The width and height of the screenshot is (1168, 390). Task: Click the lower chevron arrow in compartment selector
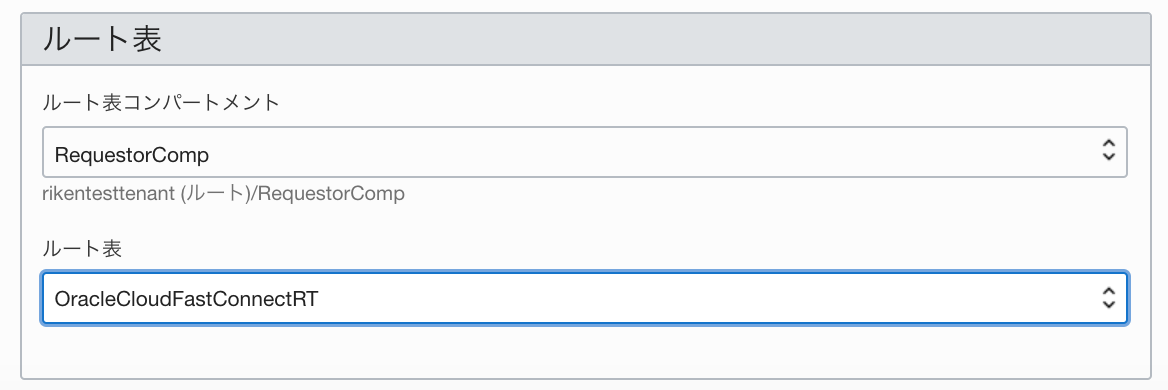[1108, 159]
